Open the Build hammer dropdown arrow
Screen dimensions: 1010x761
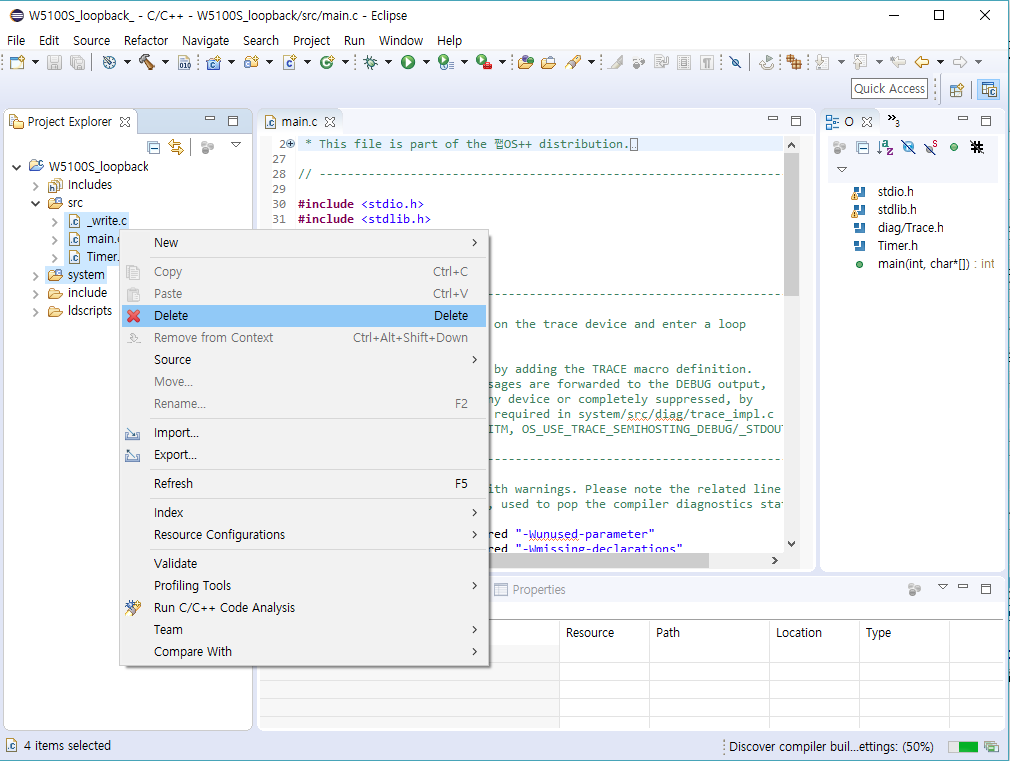tap(165, 63)
